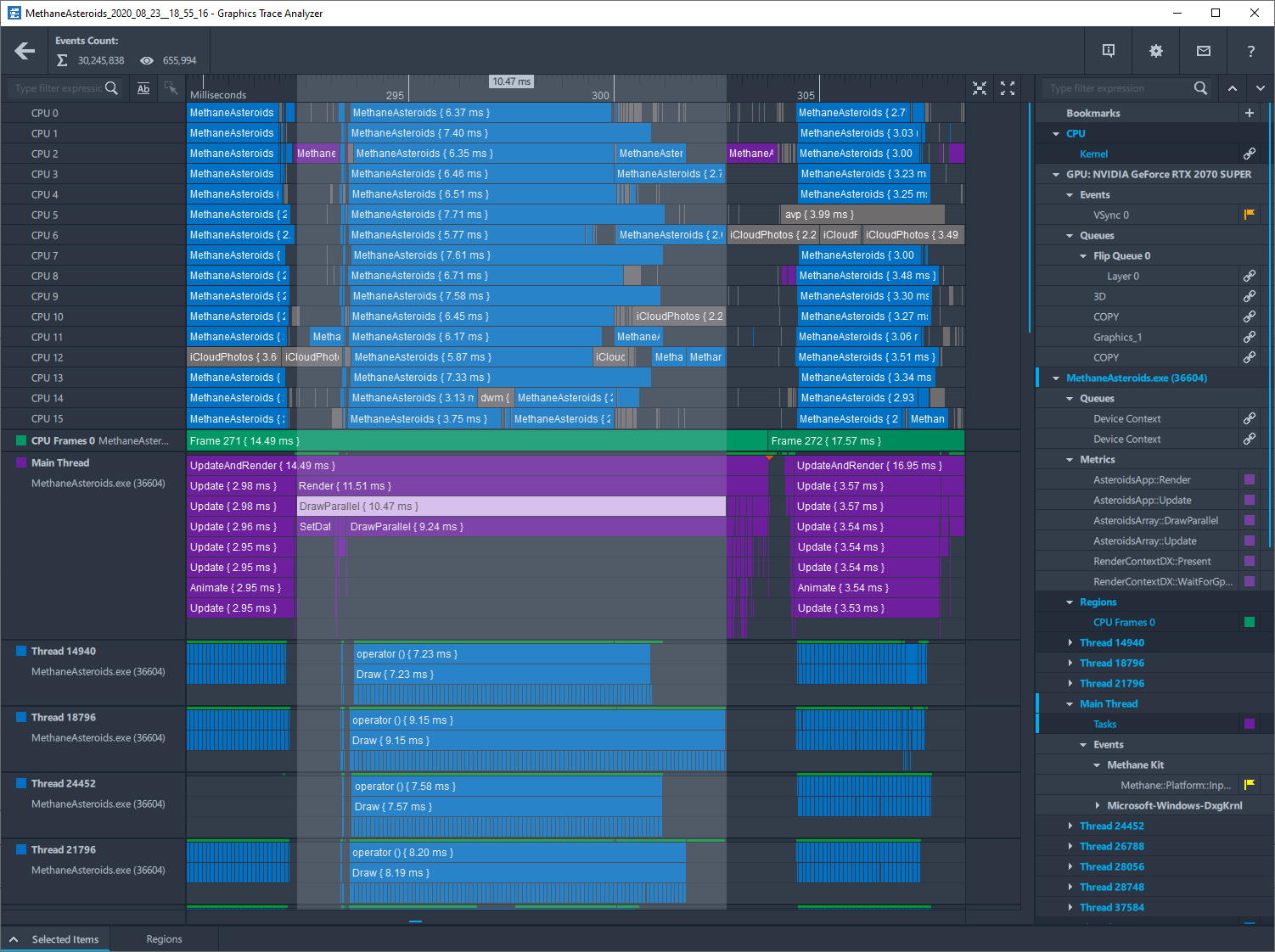Viewport: 1275px width, 952px height.
Task: Click the yellow flag on Methane::Platform::Inp row
Action: (1250, 785)
